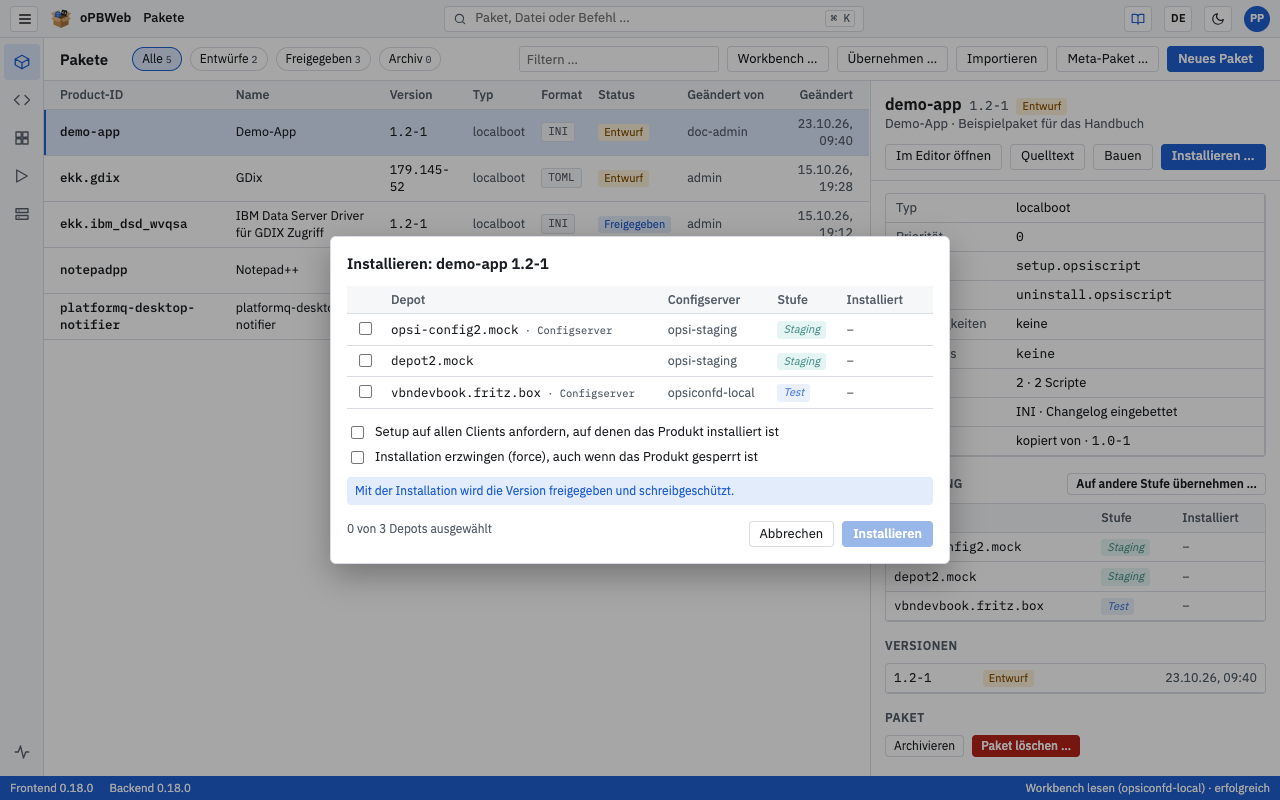Select demo-app in the package list
Screen dimensions: 1280x800
[457, 132]
